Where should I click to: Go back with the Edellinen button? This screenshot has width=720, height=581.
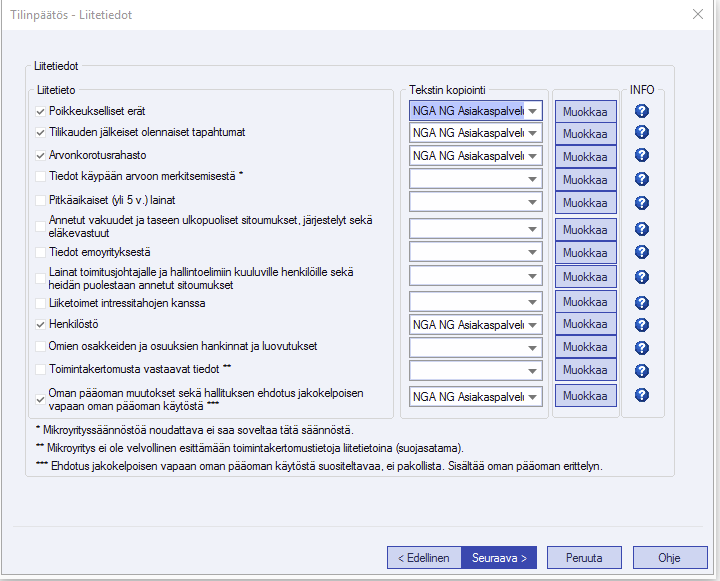pyautogui.click(x=424, y=557)
